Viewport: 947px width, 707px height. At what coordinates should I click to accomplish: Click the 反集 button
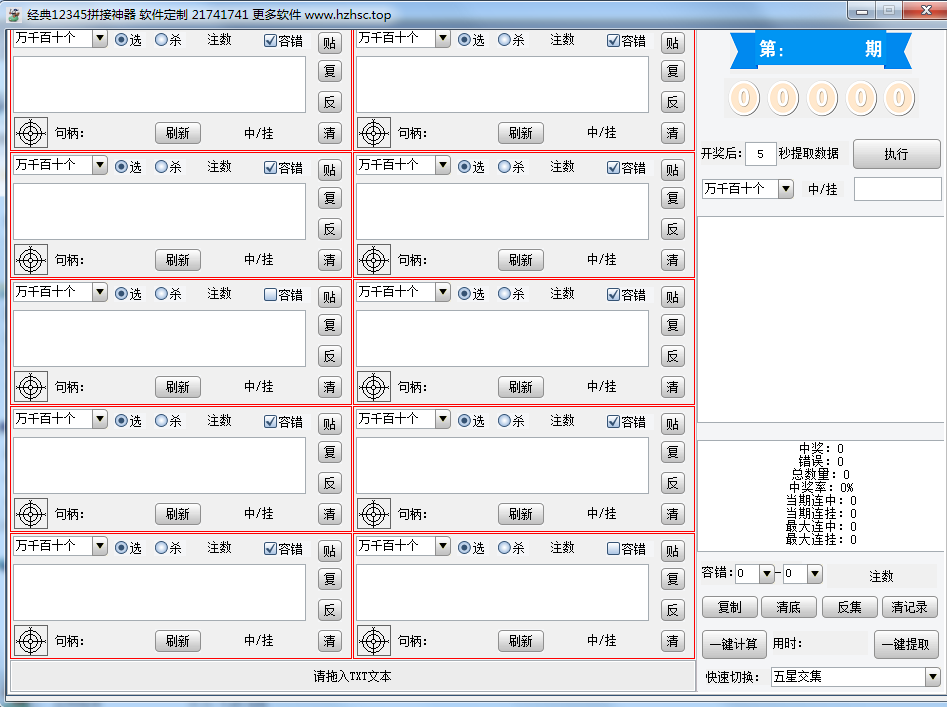(x=850, y=607)
